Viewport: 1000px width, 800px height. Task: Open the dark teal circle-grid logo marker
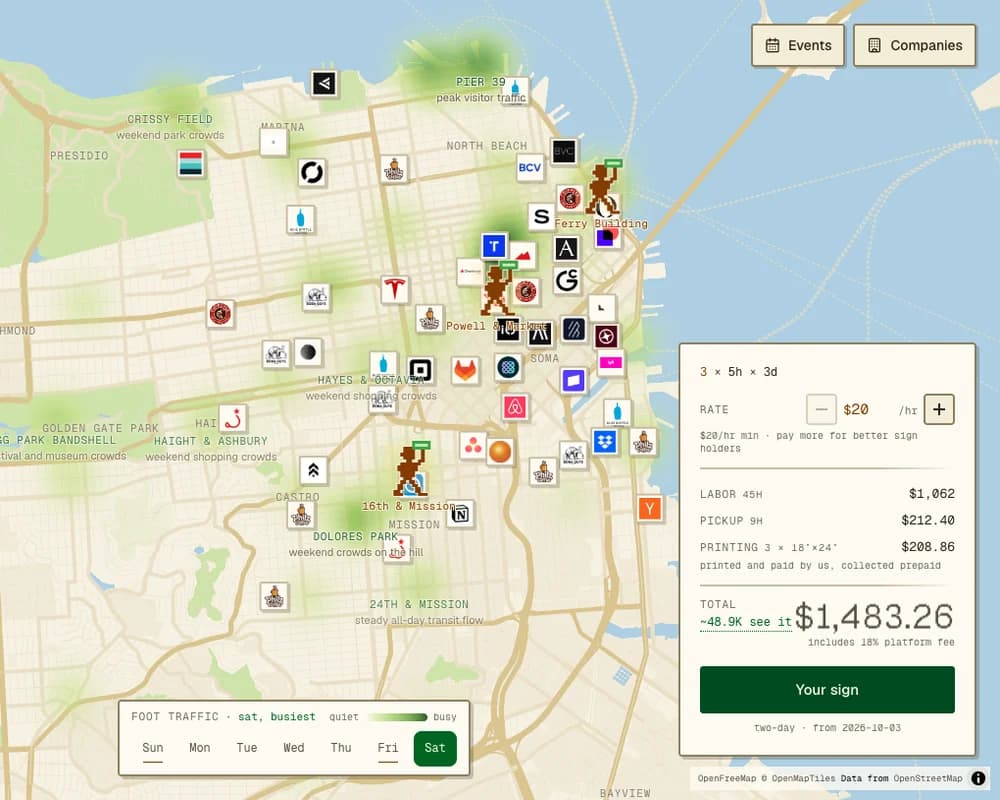508,367
